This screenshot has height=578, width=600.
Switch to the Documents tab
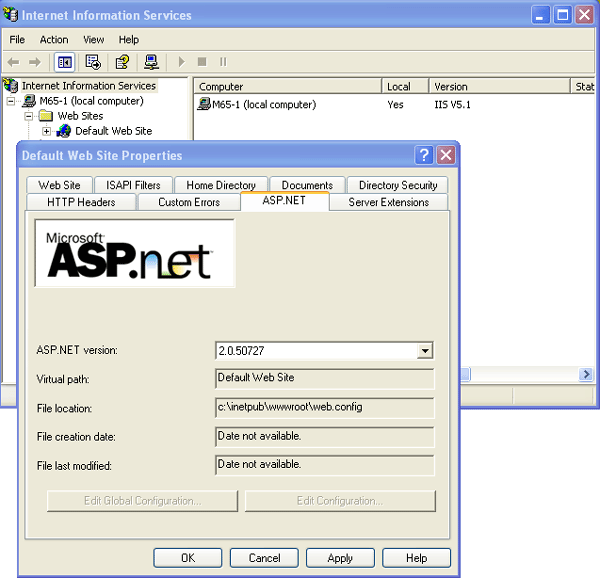point(307,185)
